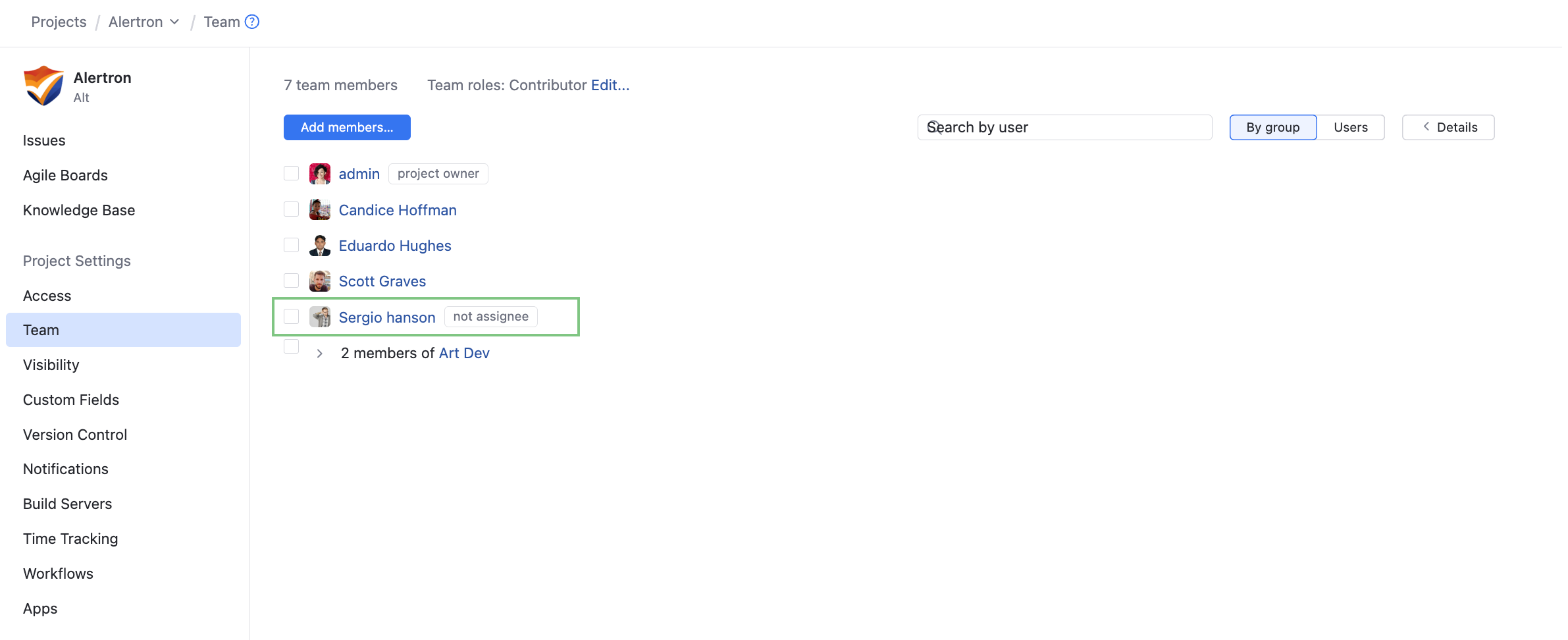Click the Alertron shield logo icon
The image size is (1568, 640).
click(x=43, y=86)
